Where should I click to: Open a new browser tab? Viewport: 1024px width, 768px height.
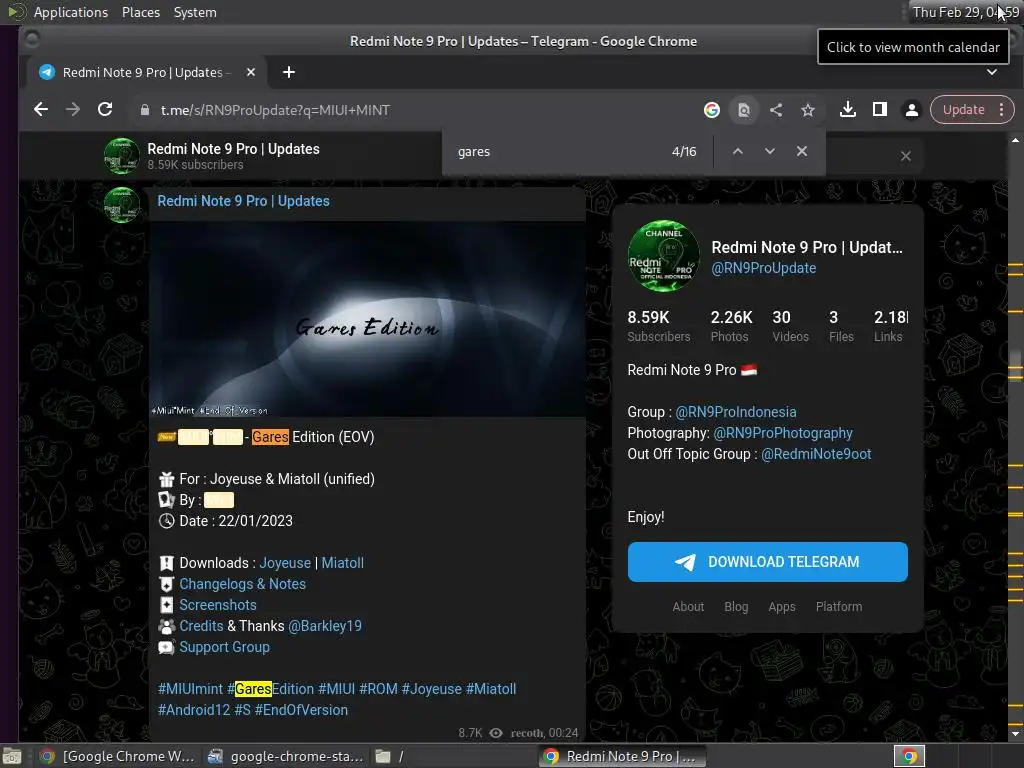[x=289, y=72]
